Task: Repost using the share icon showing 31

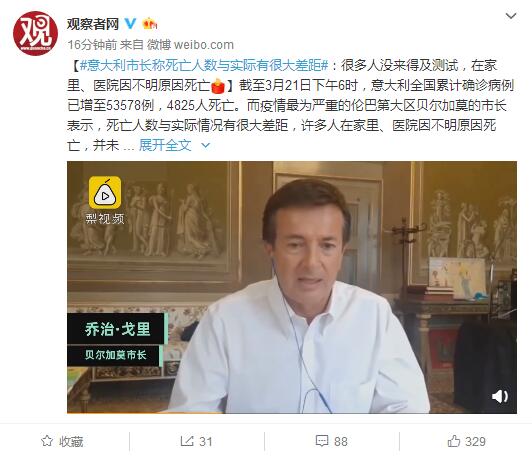Action: (x=196, y=441)
